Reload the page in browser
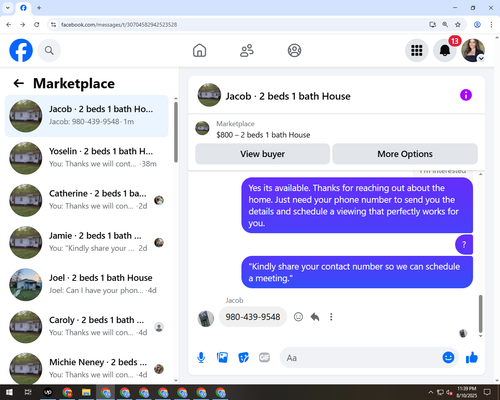Viewport: 500px width, 400px height. (x=37, y=25)
